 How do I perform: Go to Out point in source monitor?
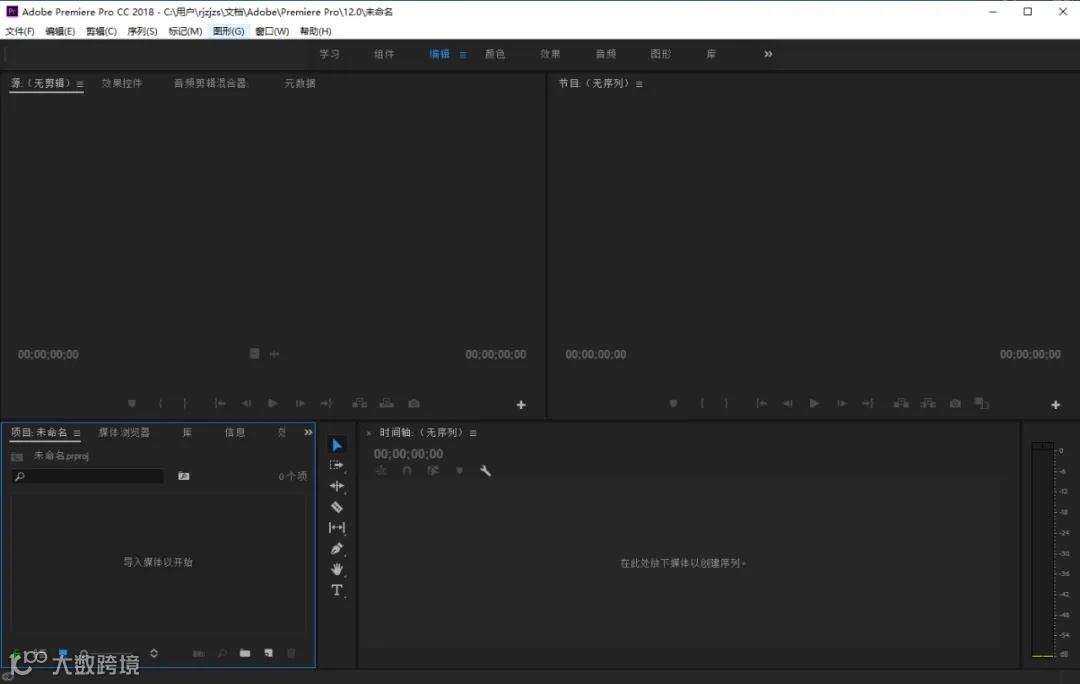326,404
